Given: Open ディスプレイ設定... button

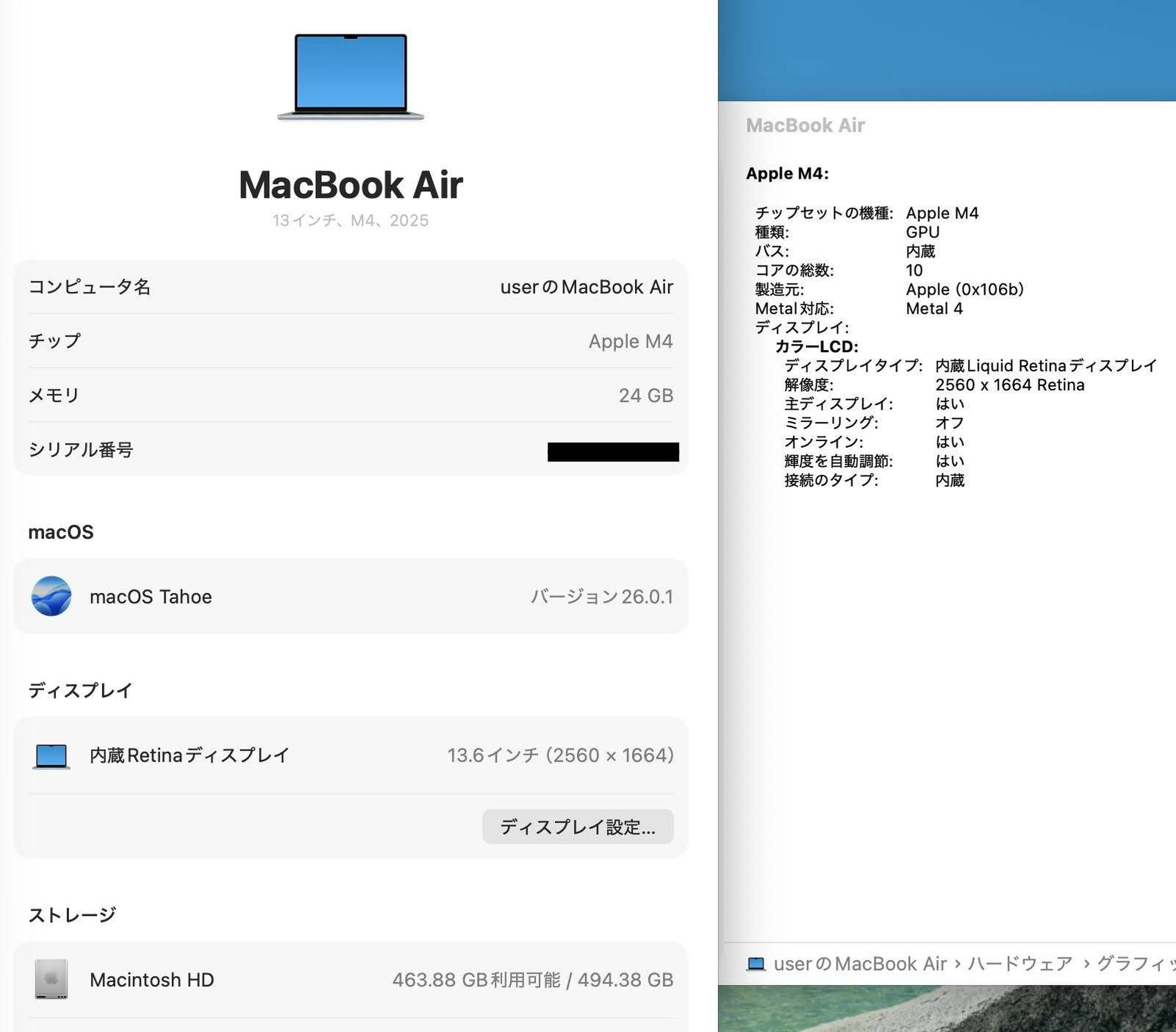Looking at the screenshot, I should coord(578,827).
